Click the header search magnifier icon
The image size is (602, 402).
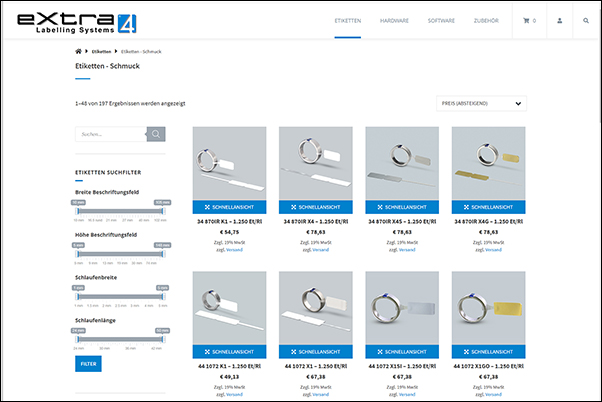click(585, 20)
